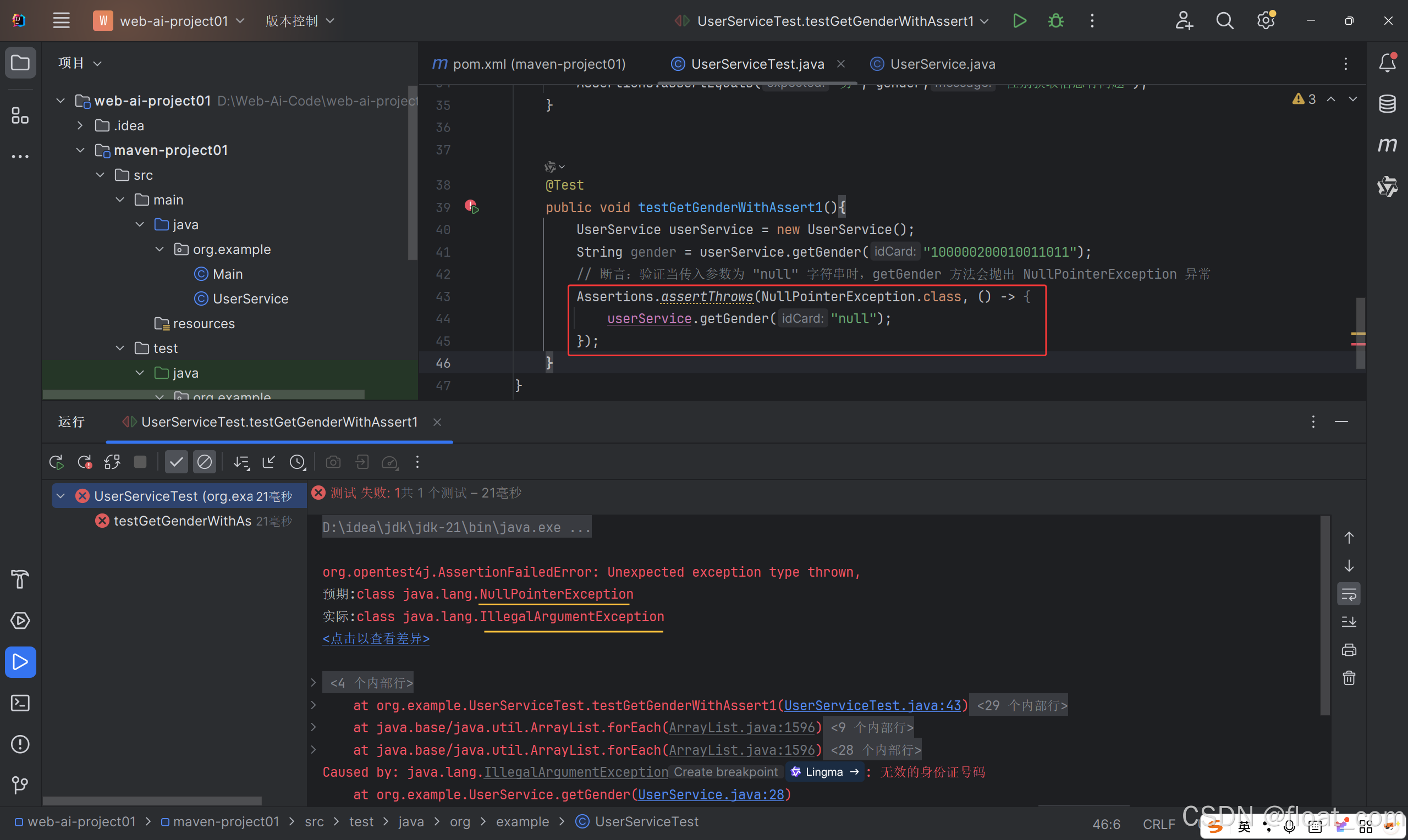Switch to UserService.java tab
This screenshot has width=1408, height=840.
[x=942, y=64]
